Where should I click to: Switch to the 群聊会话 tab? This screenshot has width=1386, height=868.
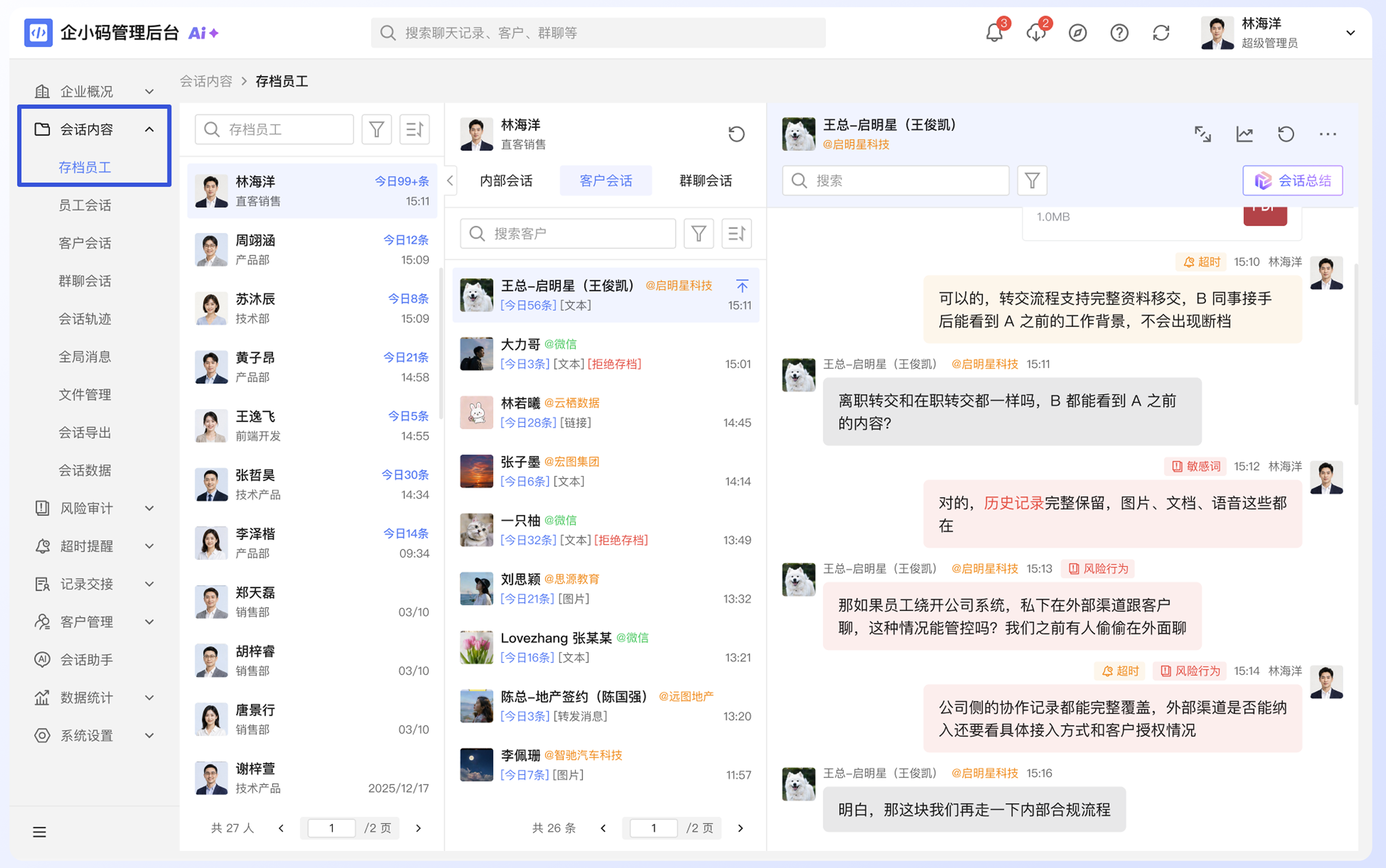(x=705, y=181)
